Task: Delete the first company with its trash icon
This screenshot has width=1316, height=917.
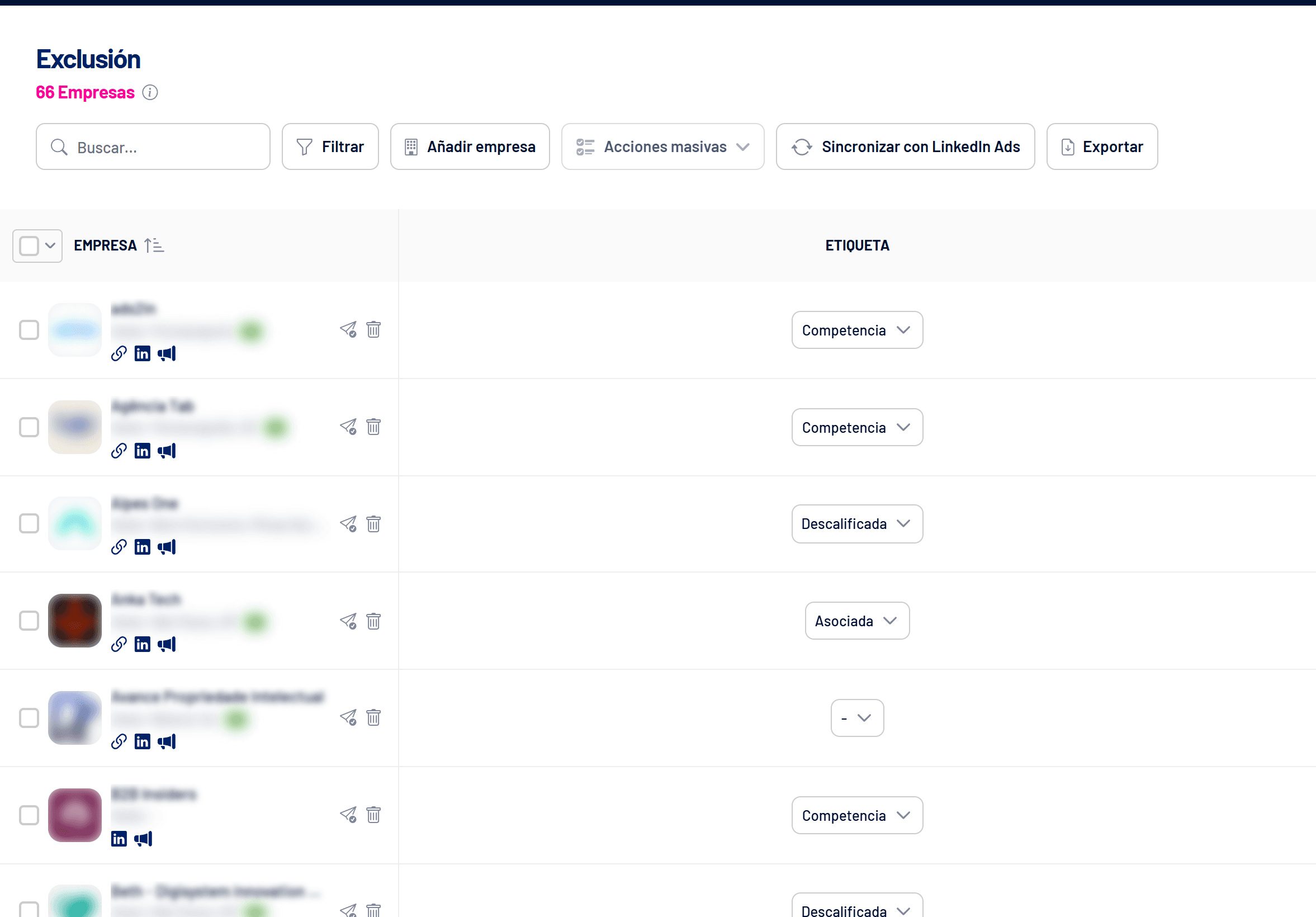Action: [x=373, y=329]
